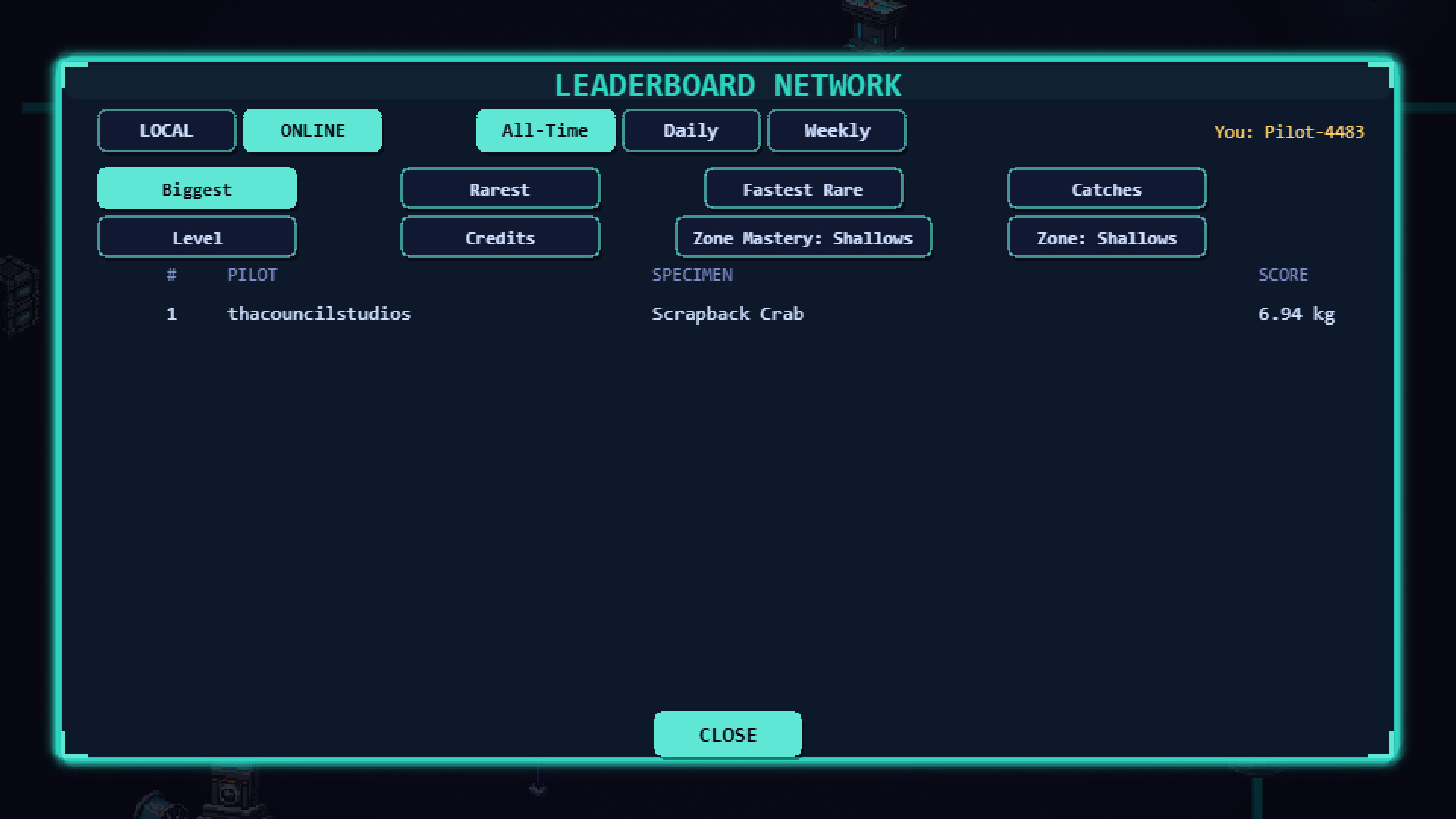The height and width of the screenshot is (819, 1456).
Task: Click the pilot name thacouncilstudios
Action: [319, 314]
